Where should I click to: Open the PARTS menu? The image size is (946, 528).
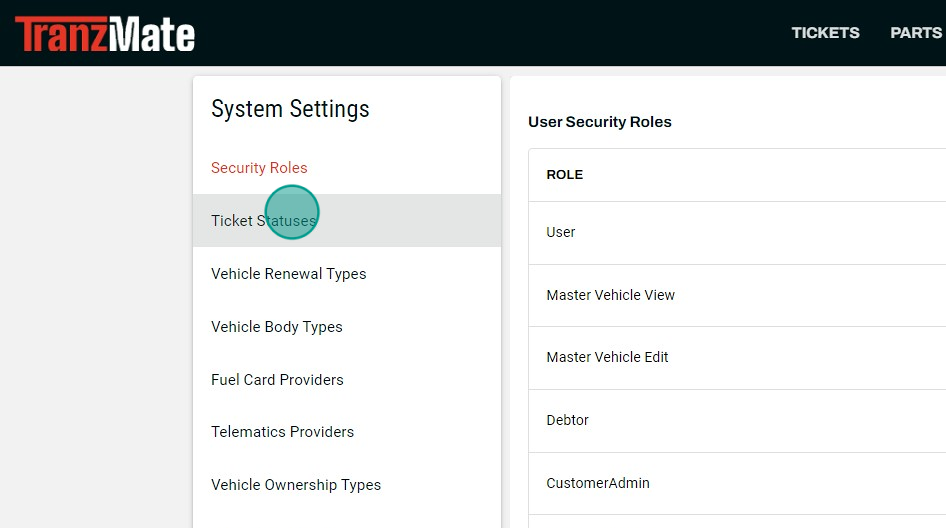coord(916,33)
